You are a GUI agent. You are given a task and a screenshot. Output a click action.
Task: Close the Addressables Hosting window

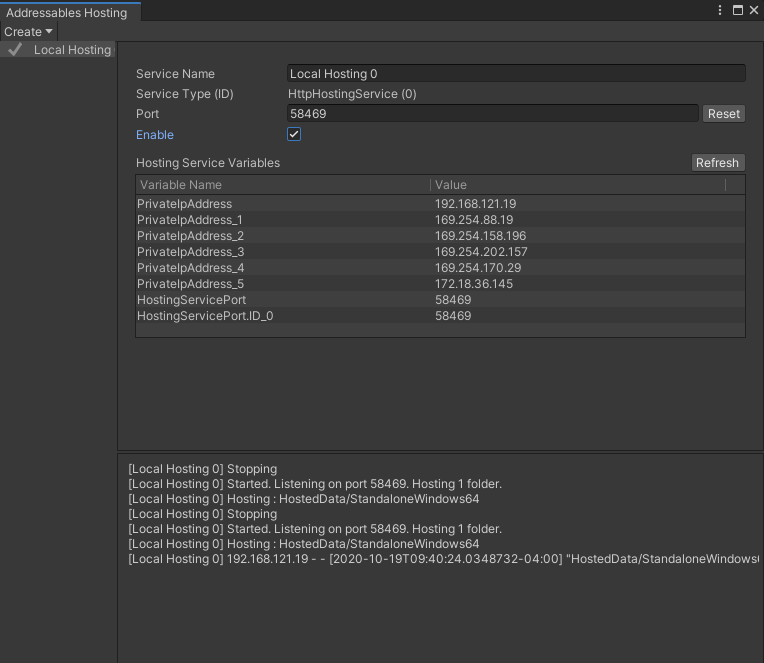pos(754,10)
